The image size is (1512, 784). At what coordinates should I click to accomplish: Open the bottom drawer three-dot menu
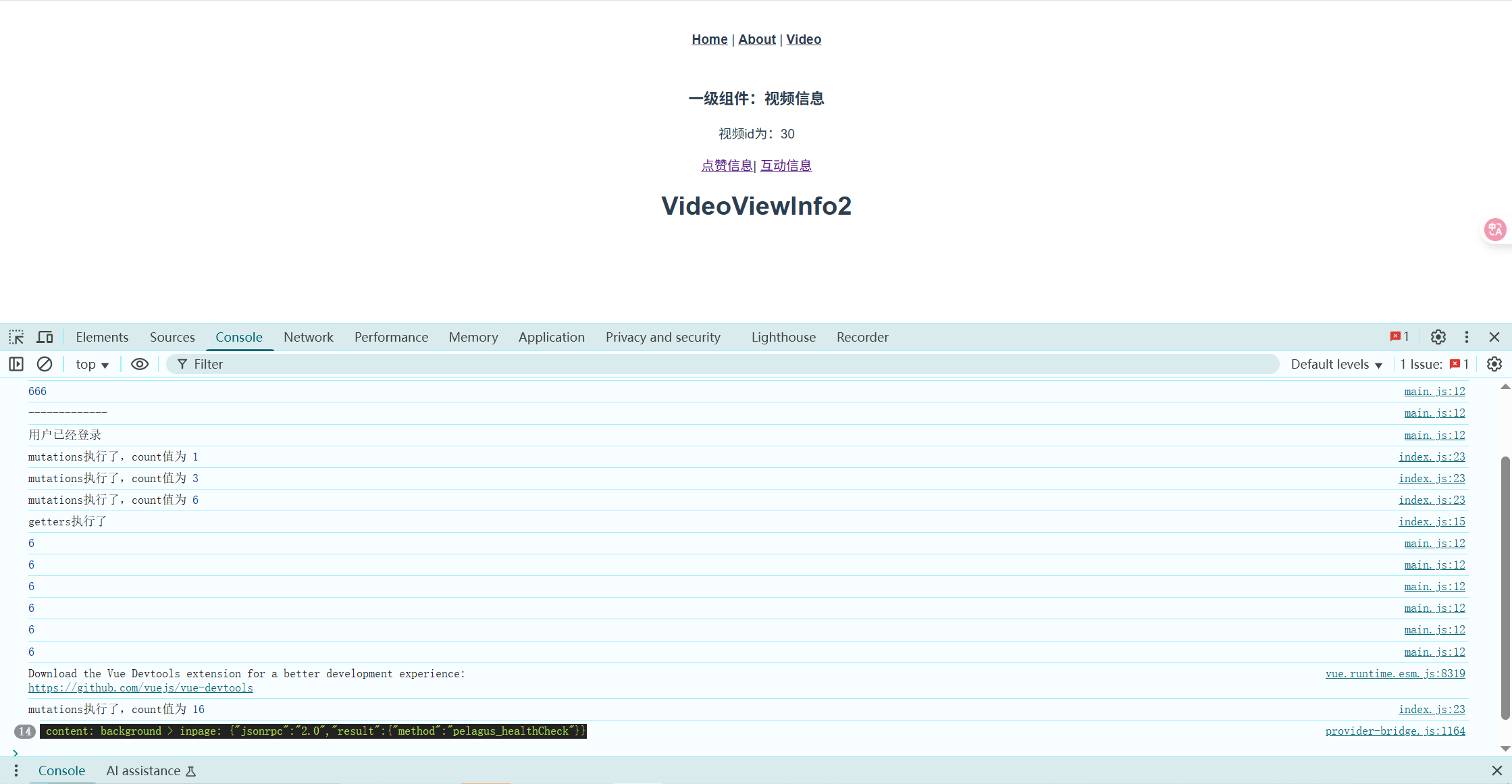16,770
